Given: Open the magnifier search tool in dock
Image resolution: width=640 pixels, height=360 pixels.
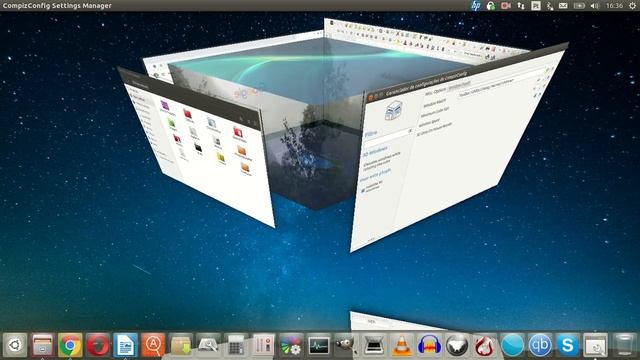Looking at the screenshot, I should [208, 345].
